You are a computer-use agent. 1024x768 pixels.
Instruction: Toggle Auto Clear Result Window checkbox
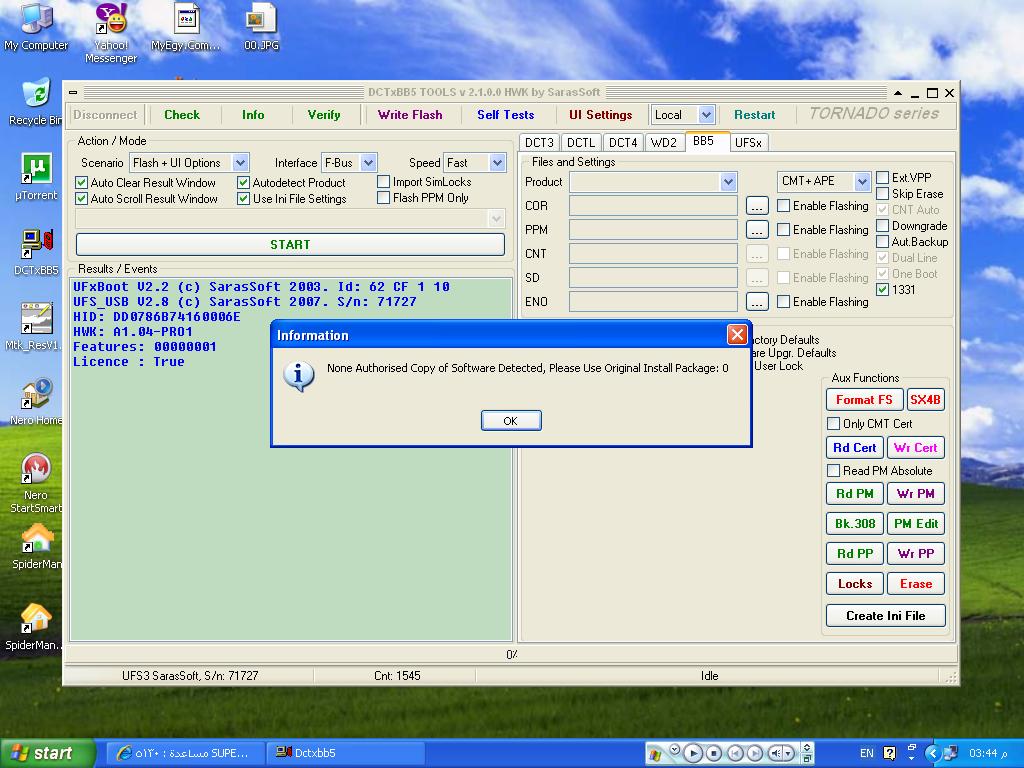tap(82, 182)
